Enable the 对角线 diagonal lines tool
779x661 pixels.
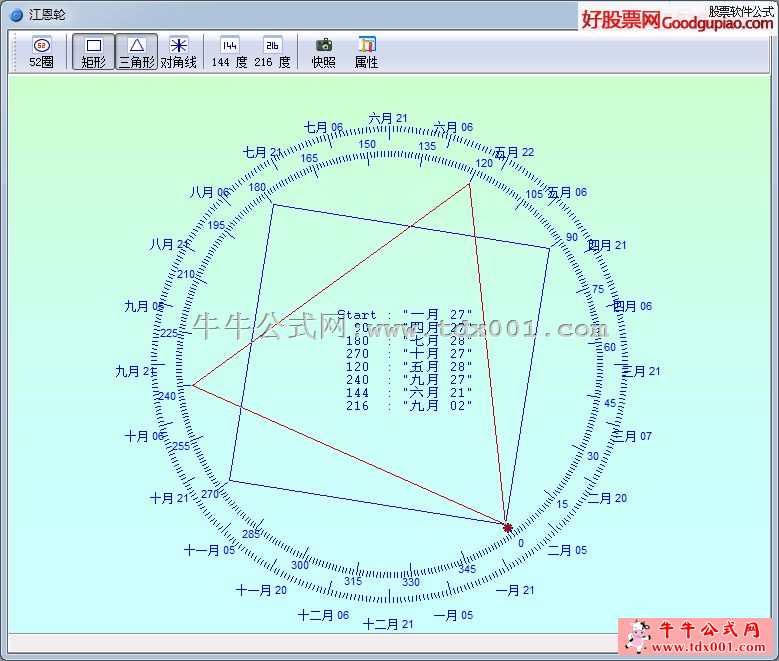tap(178, 52)
